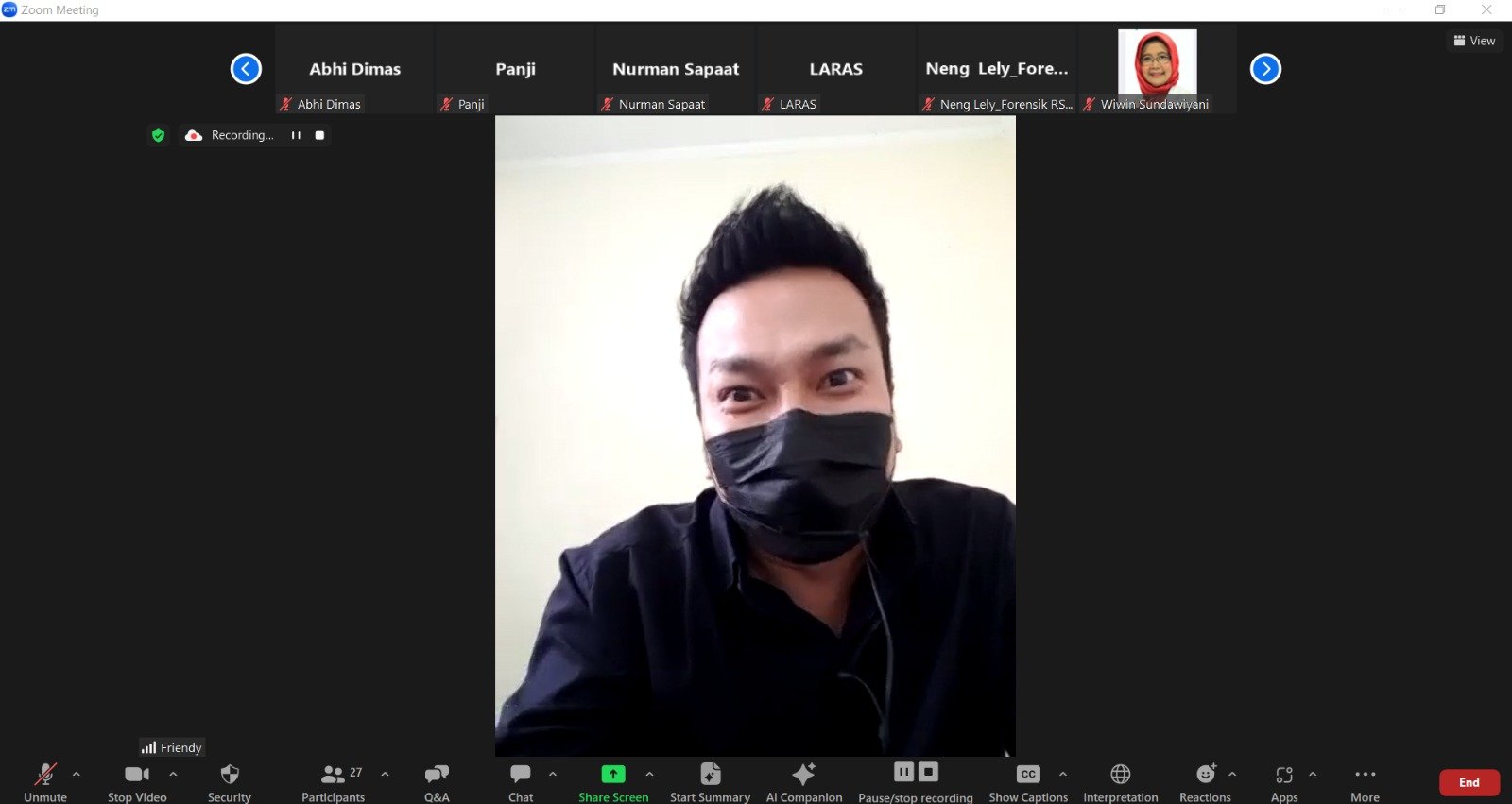Restore down the Zoom window
This screenshot has height=804, width=1512.
pyautogui.click(x=1440, y=9)
